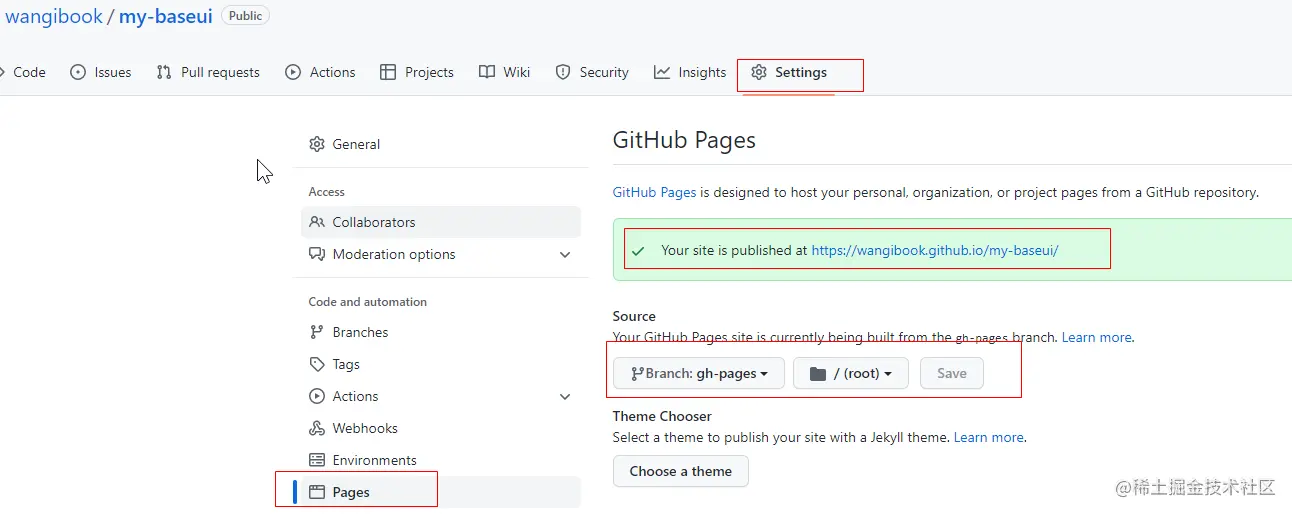Click the Tags label icon
Screen dimensions: 1292x514
[317, 364]
